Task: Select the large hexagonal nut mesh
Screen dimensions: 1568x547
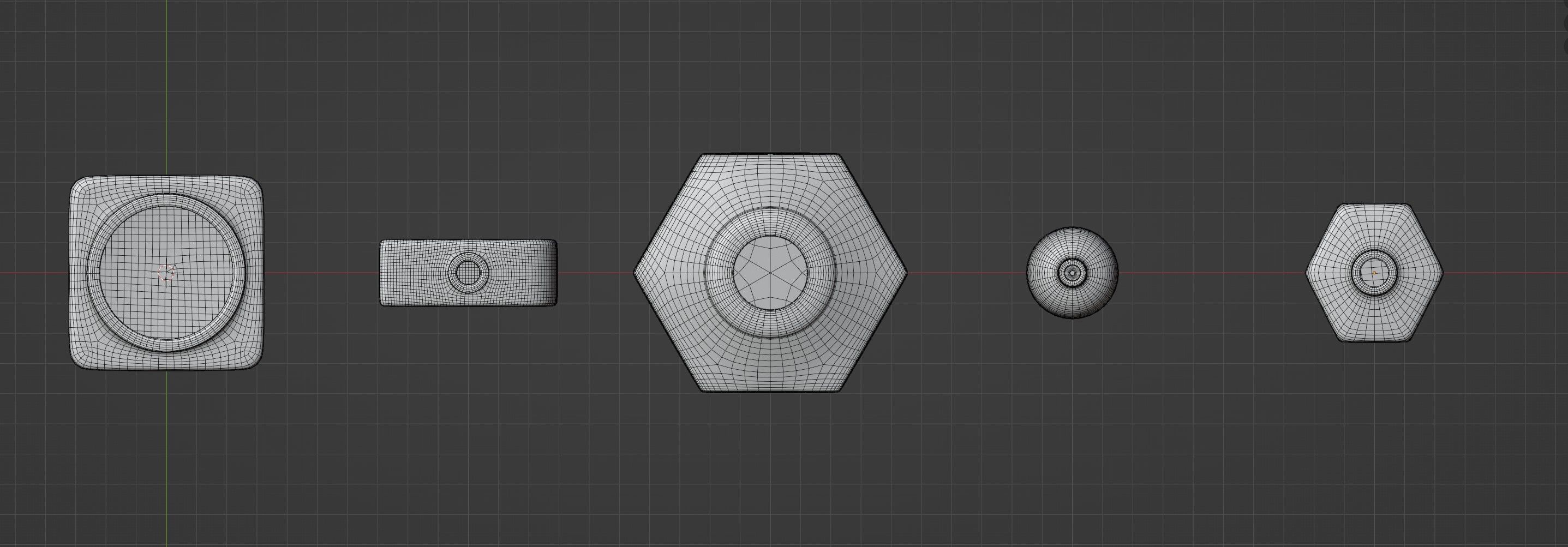Action: [x=770, y=273]
